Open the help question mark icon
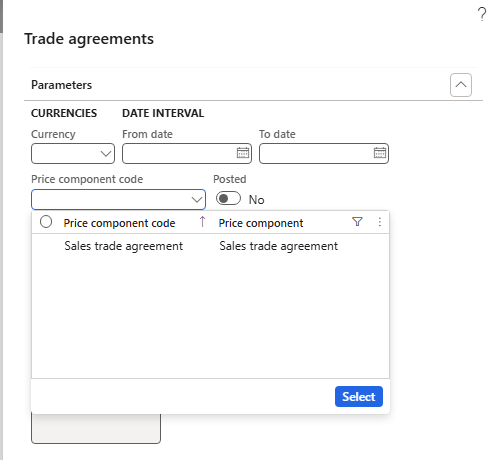Viewport: 500px width, 460px height. tap(482, 14)
